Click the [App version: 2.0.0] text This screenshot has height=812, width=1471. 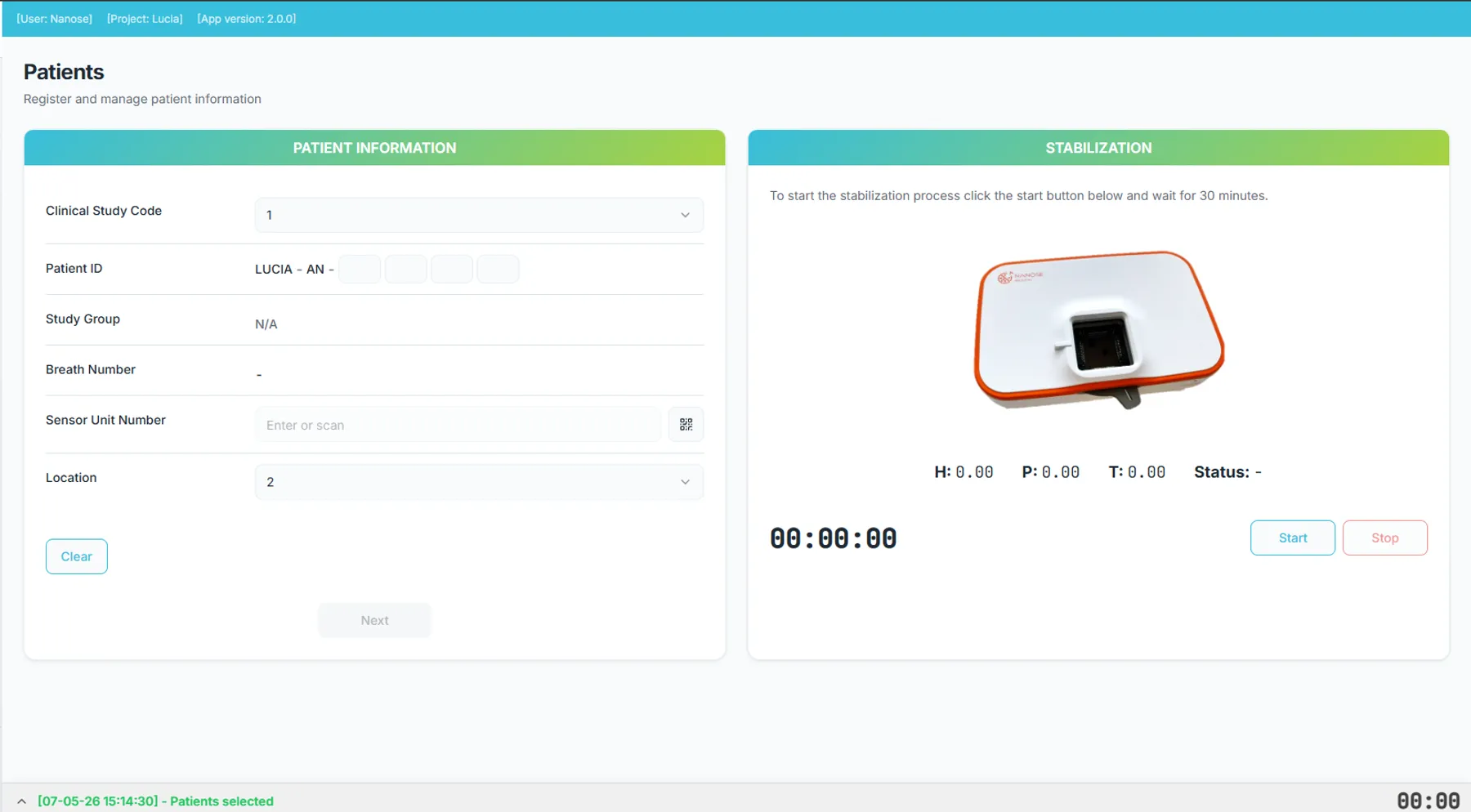pyautogui.click(x=247, y=19)
